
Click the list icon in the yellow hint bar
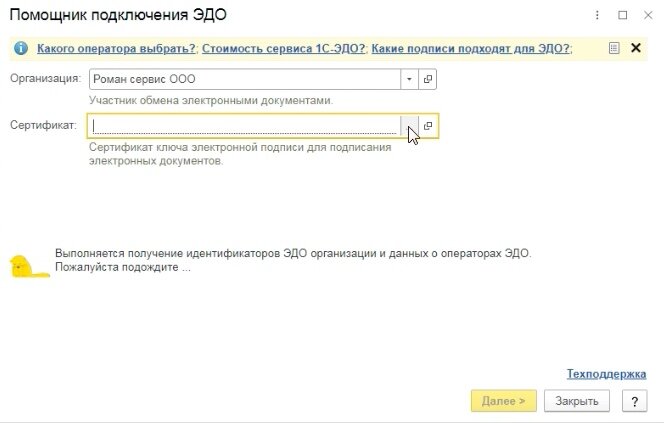(614, 48)
